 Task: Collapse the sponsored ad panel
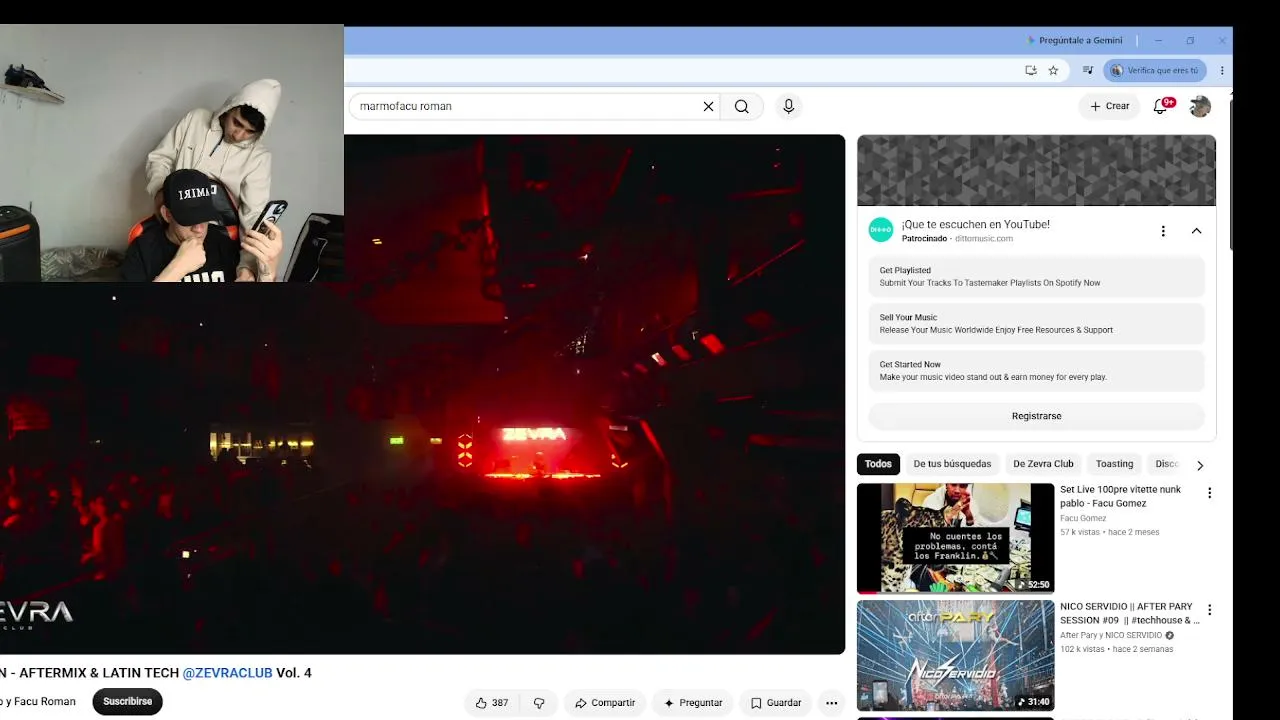tap(1196, 231)
